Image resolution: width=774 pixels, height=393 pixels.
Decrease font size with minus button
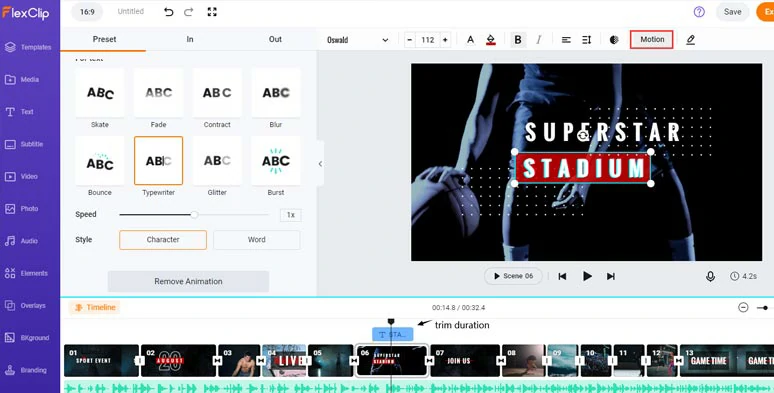pos(409,40)
